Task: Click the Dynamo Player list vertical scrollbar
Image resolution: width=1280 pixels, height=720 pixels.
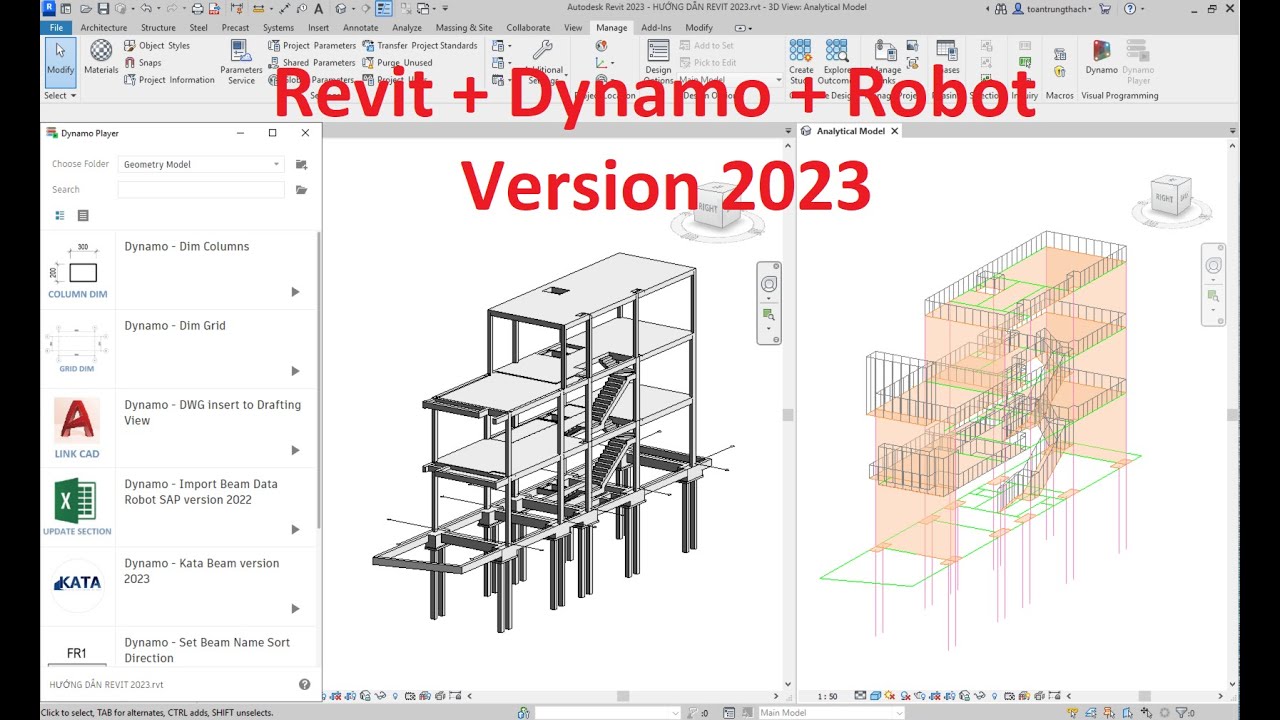Action: pos(319,380)
